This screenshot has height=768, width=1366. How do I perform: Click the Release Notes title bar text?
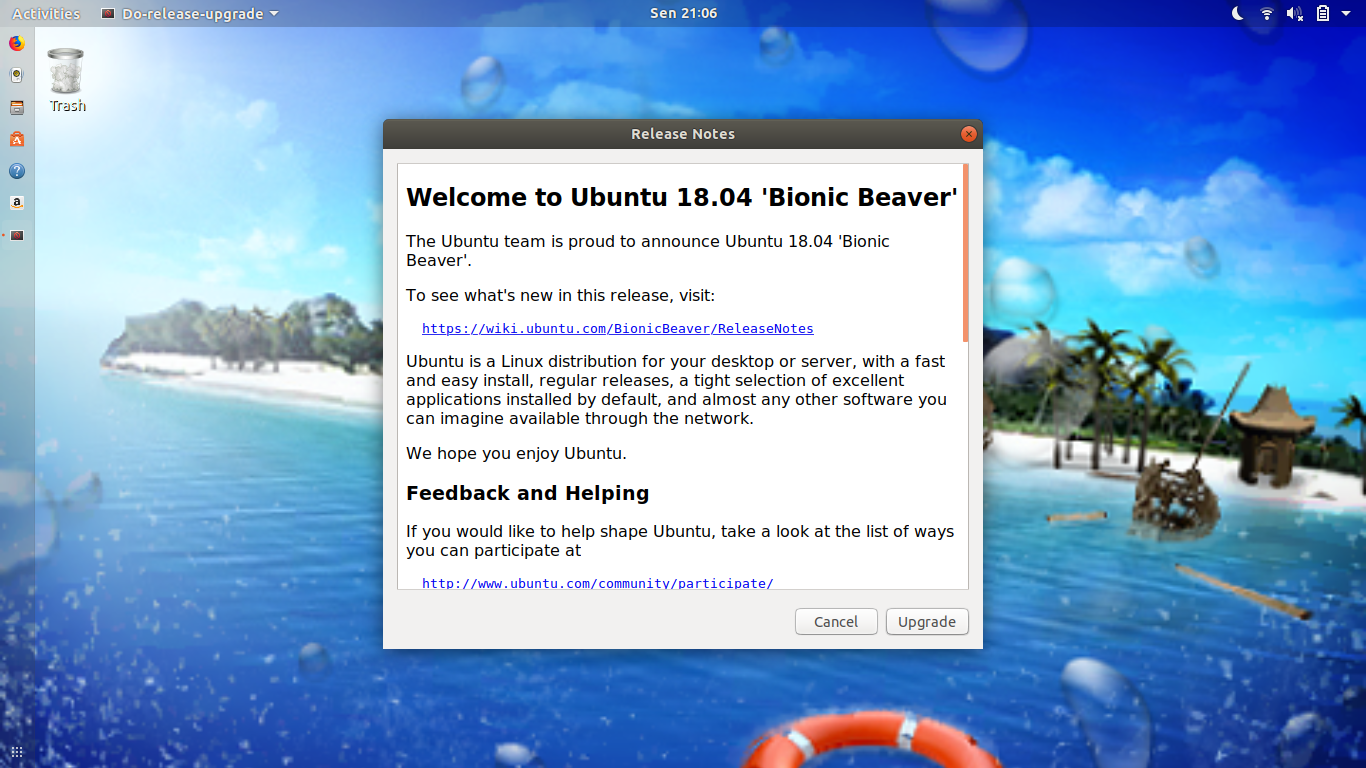[683, 134]
